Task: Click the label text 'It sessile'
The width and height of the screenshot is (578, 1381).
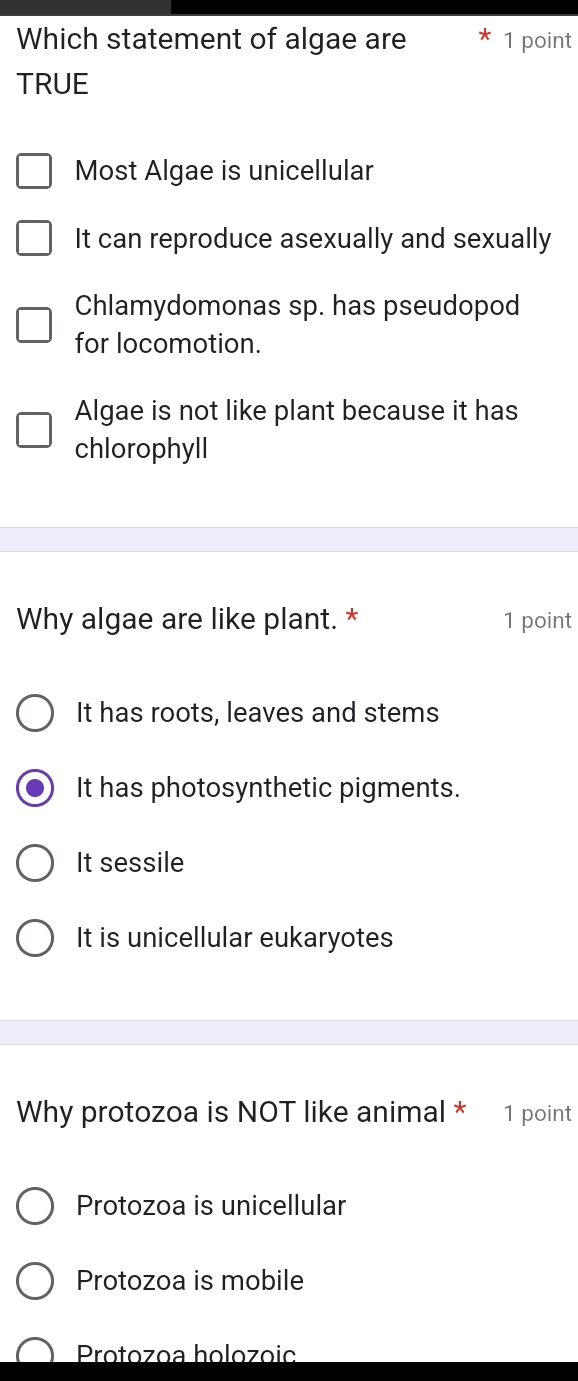Action: [x=129, y=863]
